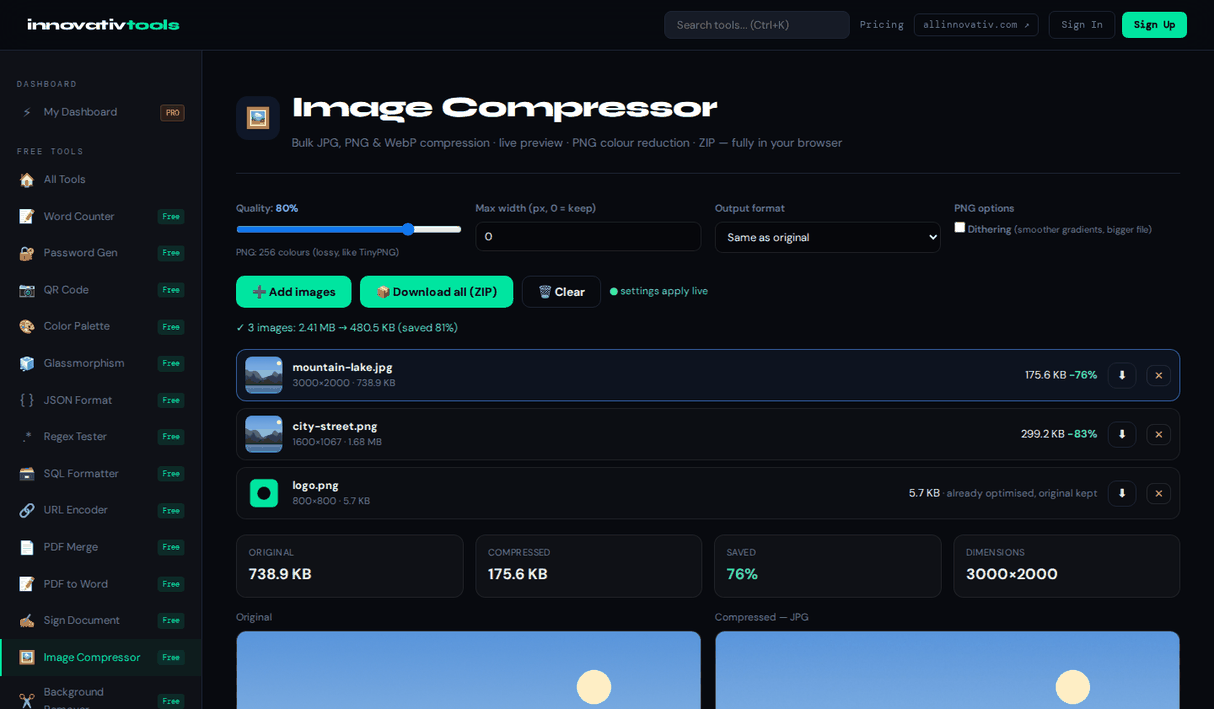1214x709 pixels.
Task: Click the SQL Formatter icon
Action: [27, 473]
